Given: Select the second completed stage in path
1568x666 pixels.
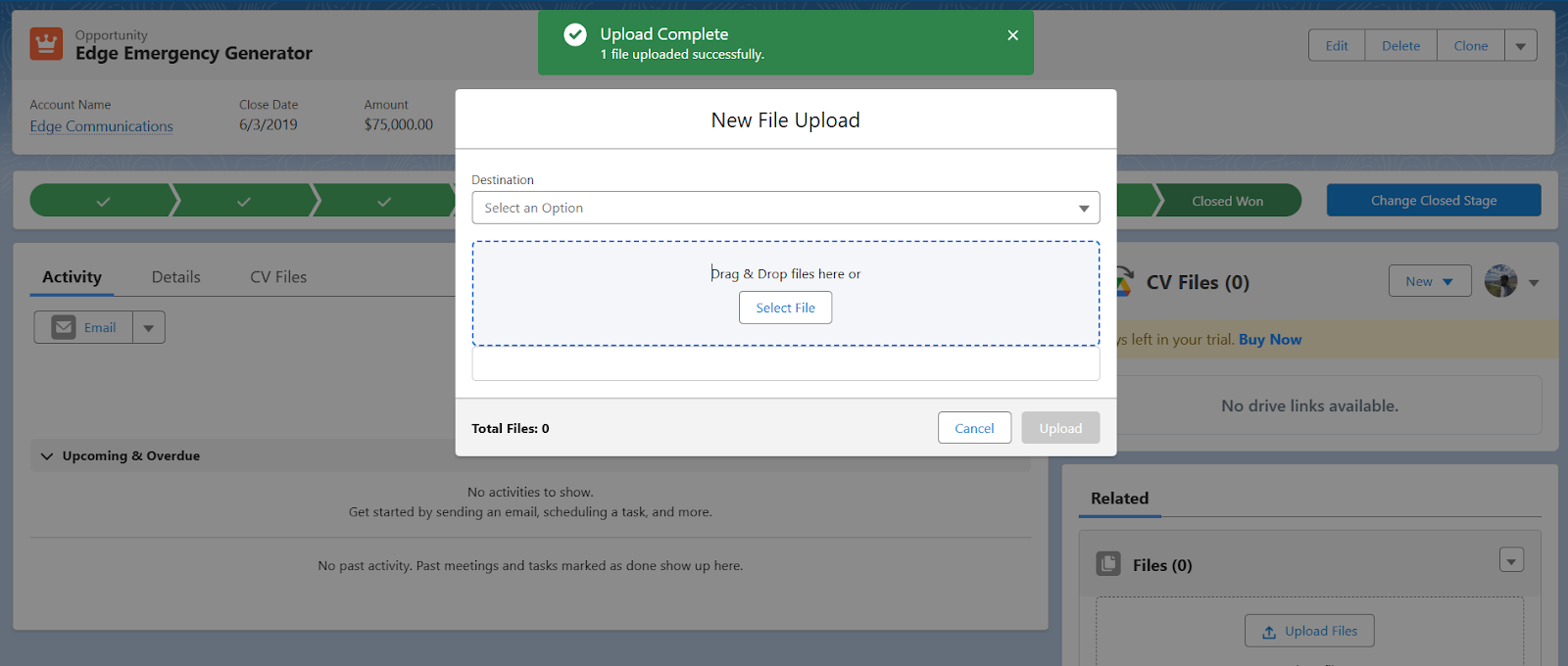Looking at the screenshot, I should pyautogui.click(x=243, y=201).
